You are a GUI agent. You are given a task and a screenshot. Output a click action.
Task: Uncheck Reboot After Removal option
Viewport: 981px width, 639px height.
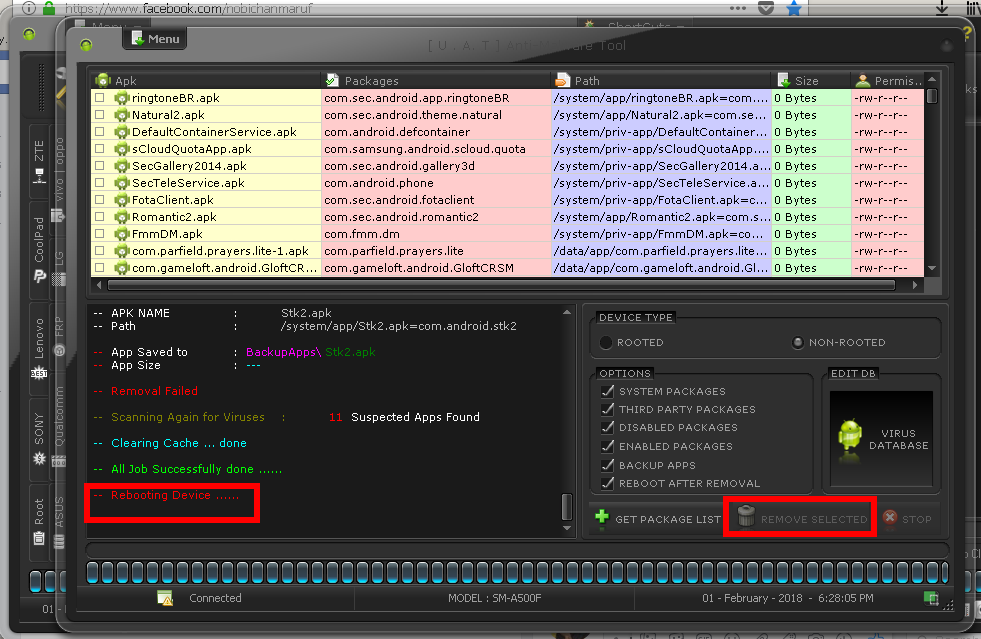pos(607,483)
